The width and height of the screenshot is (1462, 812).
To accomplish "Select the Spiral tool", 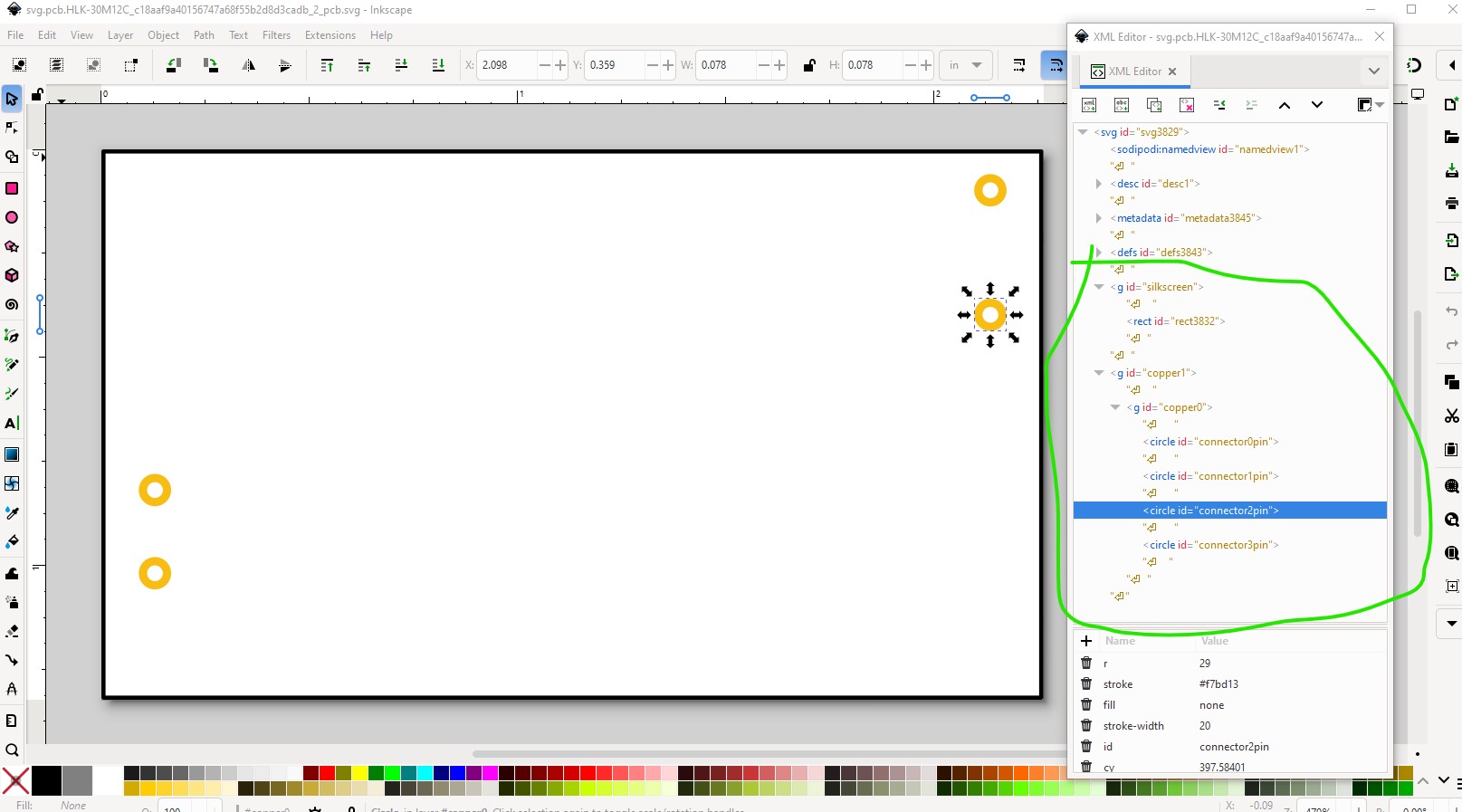I will [x=12, y=305].
